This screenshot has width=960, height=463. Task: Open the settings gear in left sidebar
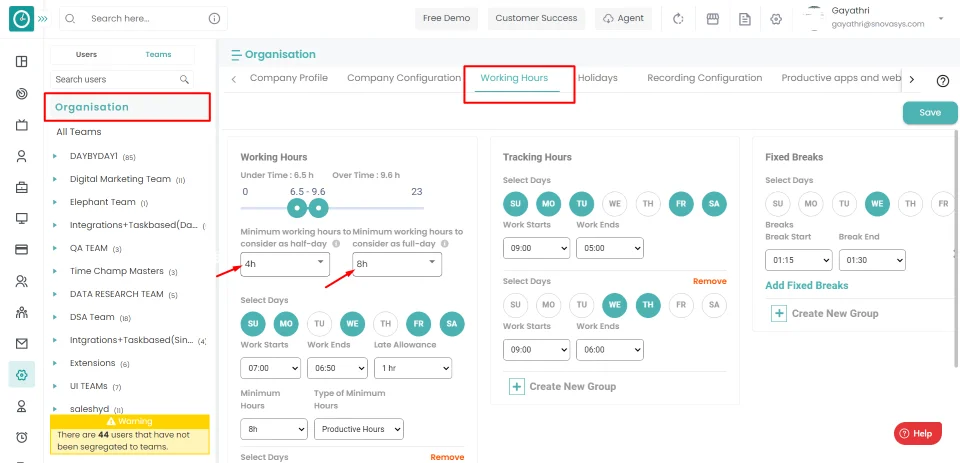pyautogui.click(x=21, y=374)
